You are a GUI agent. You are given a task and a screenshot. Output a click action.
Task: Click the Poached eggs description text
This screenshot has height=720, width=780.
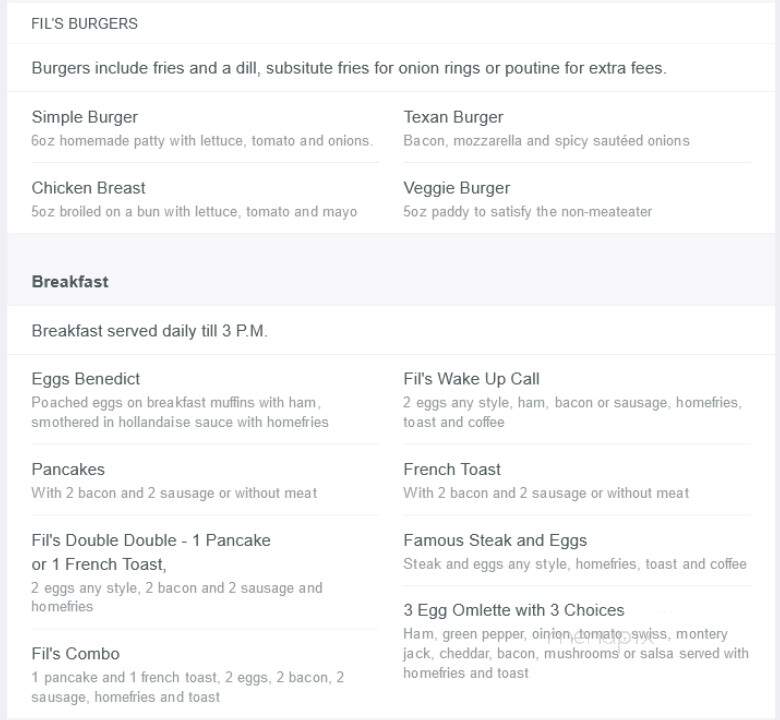[x=180, y=412]
